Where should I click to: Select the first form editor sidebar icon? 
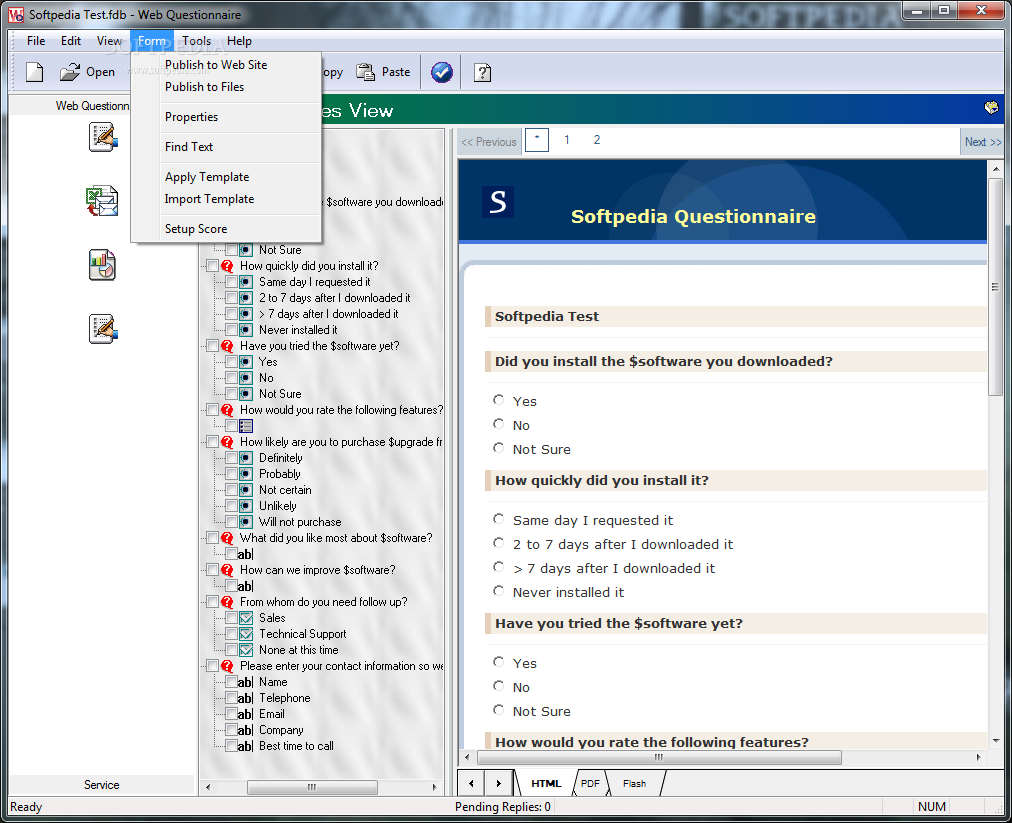[x=103, y=137]
